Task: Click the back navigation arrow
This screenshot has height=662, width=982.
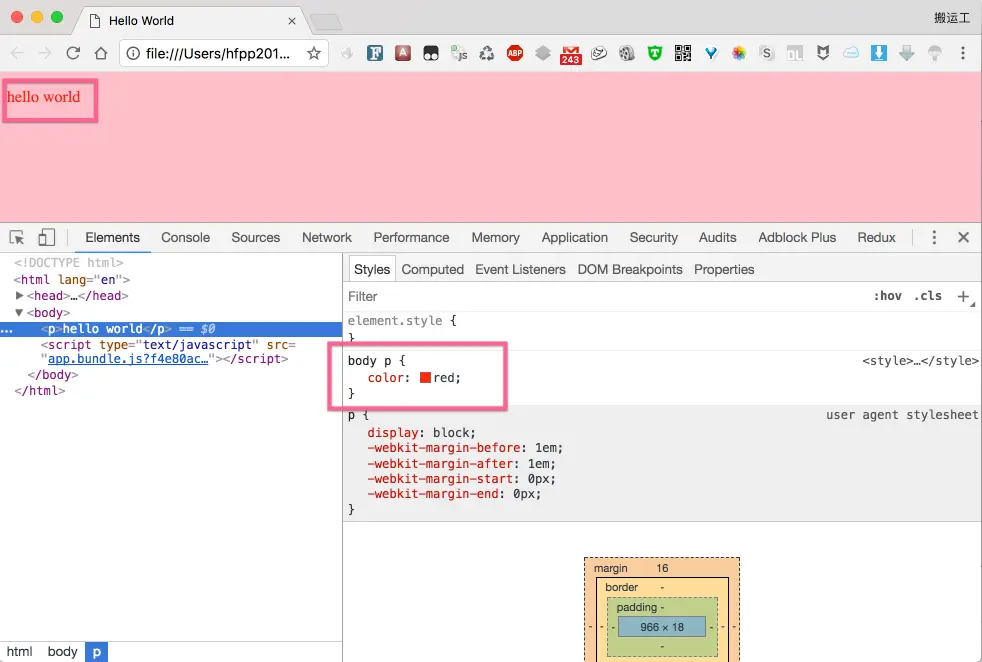Action: [18, 53]
